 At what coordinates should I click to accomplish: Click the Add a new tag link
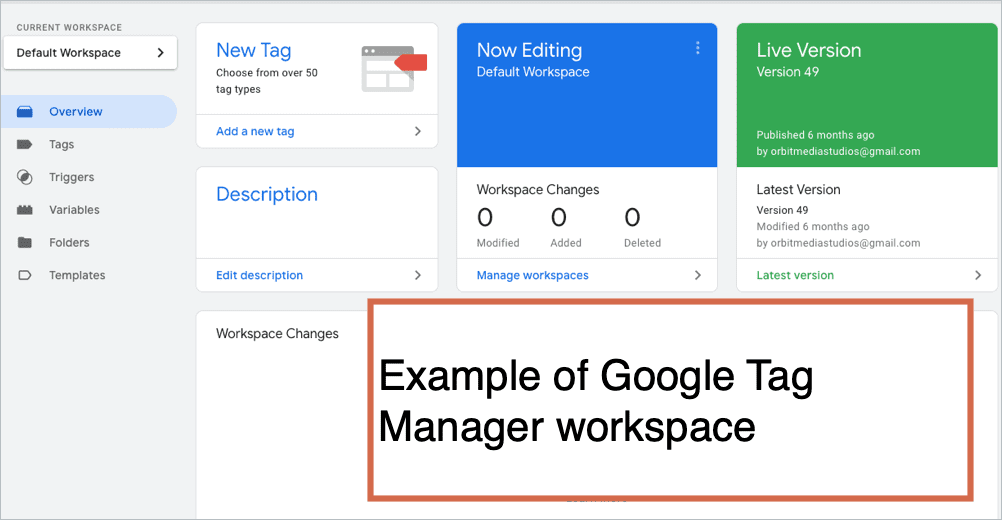point(255,131)
